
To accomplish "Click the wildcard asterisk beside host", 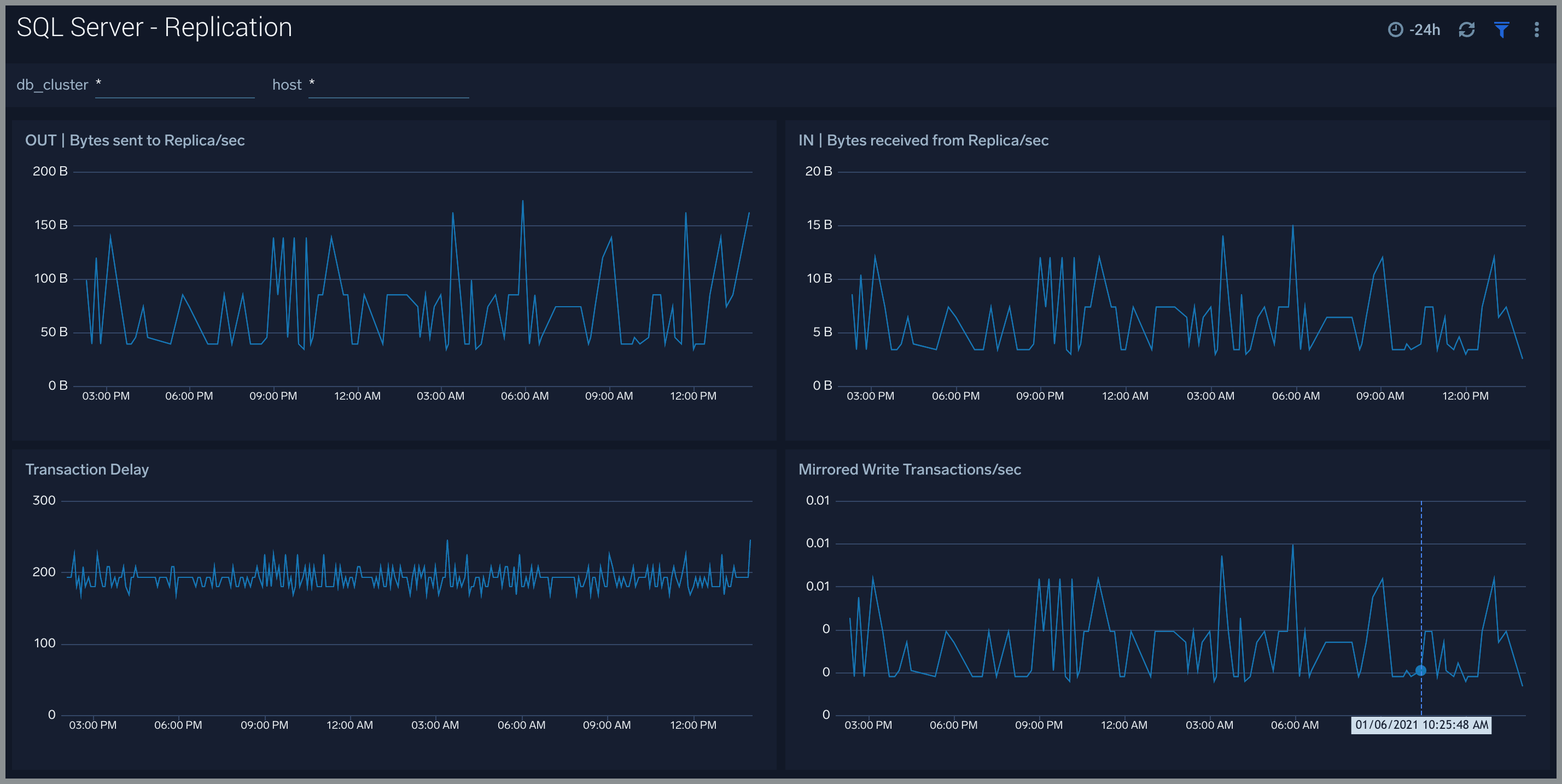I will coord(312,84).
